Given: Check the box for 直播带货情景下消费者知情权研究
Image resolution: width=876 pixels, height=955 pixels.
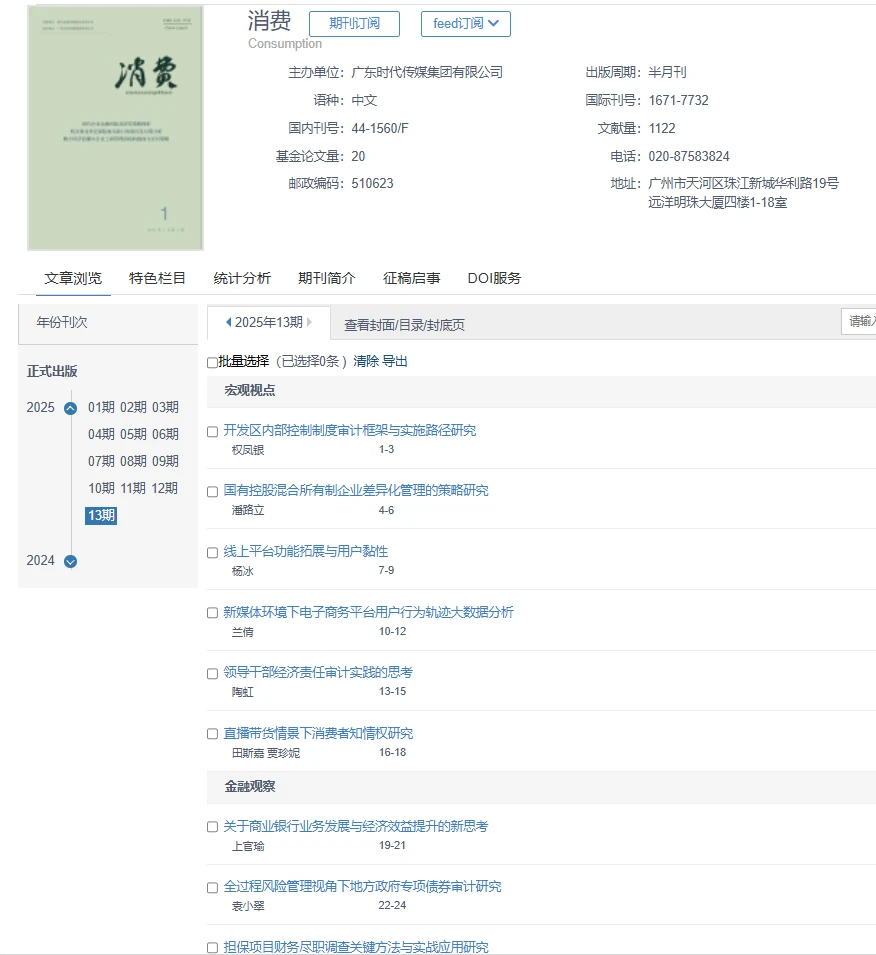Looking at the screenshot, I should 213,734.
